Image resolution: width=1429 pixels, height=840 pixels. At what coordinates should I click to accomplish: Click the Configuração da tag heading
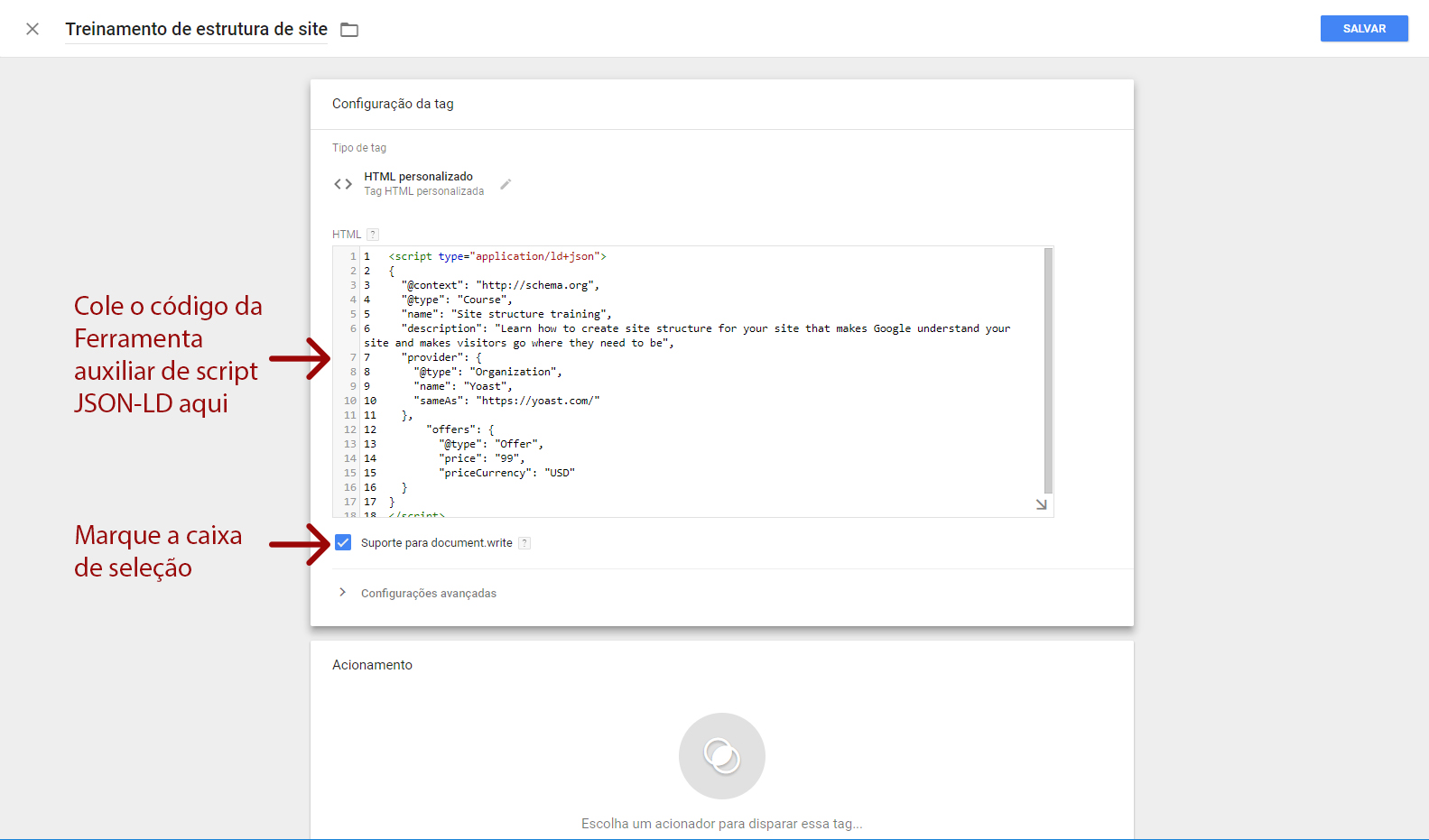coord(393,104)
